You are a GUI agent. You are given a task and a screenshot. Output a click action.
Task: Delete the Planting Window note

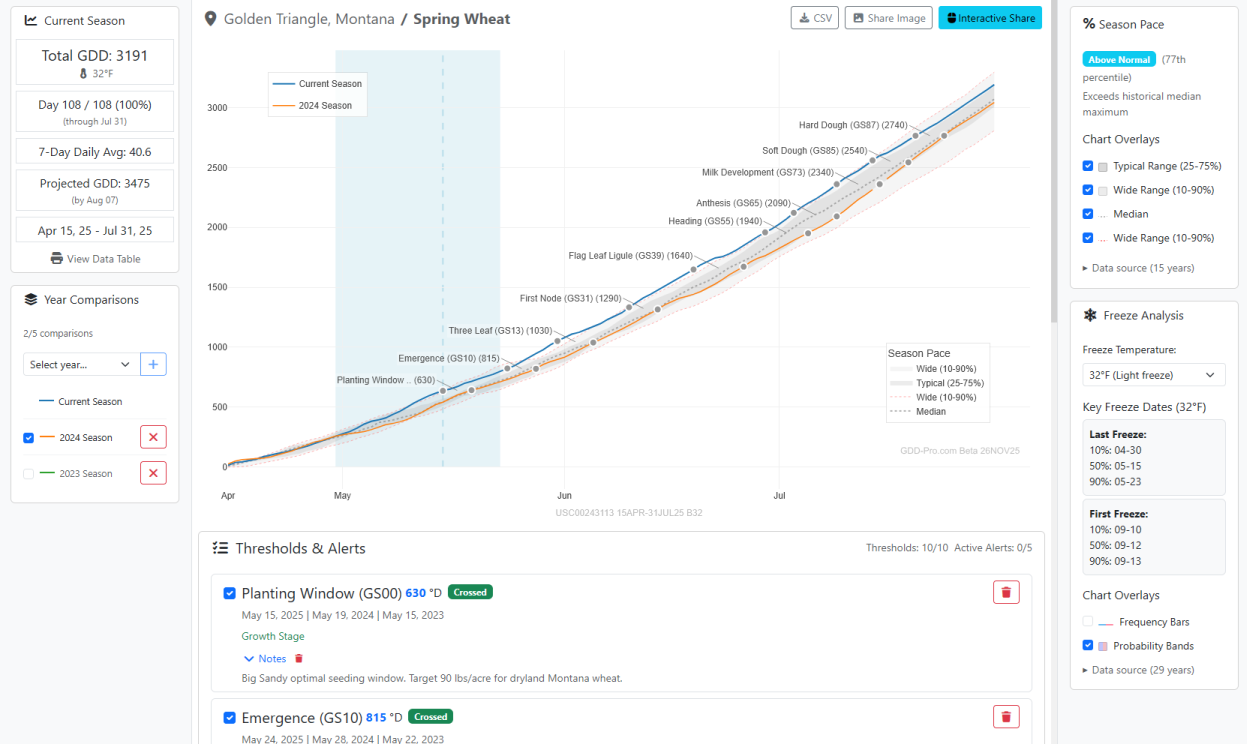click(x=298, y=659)
